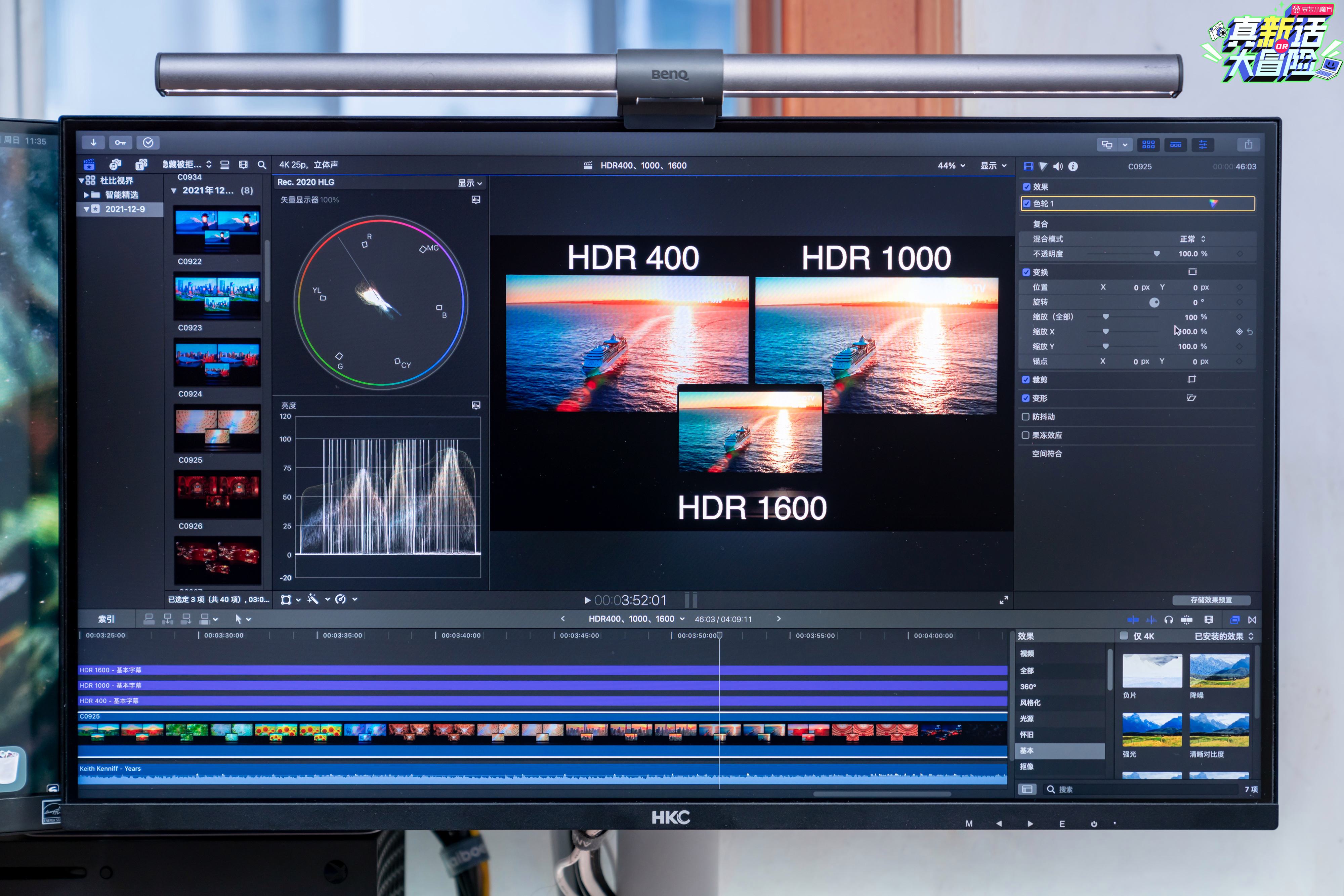Open the viewer 显示 display dropdown

point(993,165)
